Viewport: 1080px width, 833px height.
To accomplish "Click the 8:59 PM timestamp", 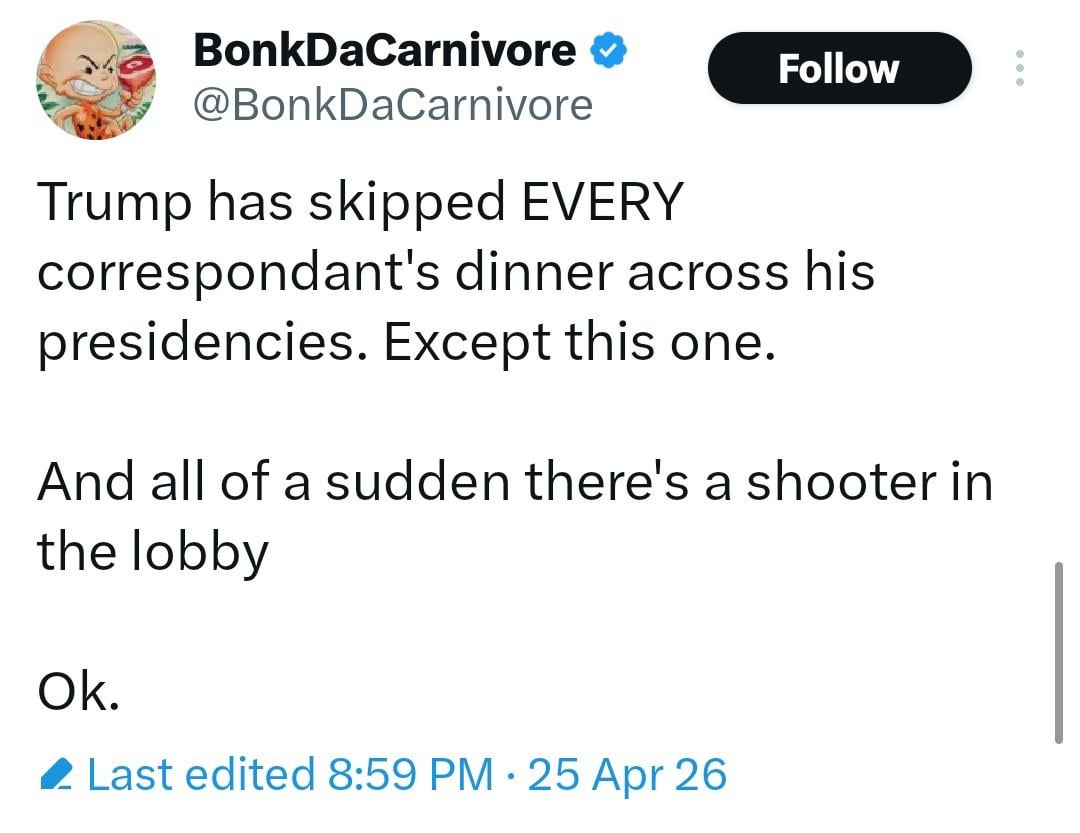I will pos(410,775).
